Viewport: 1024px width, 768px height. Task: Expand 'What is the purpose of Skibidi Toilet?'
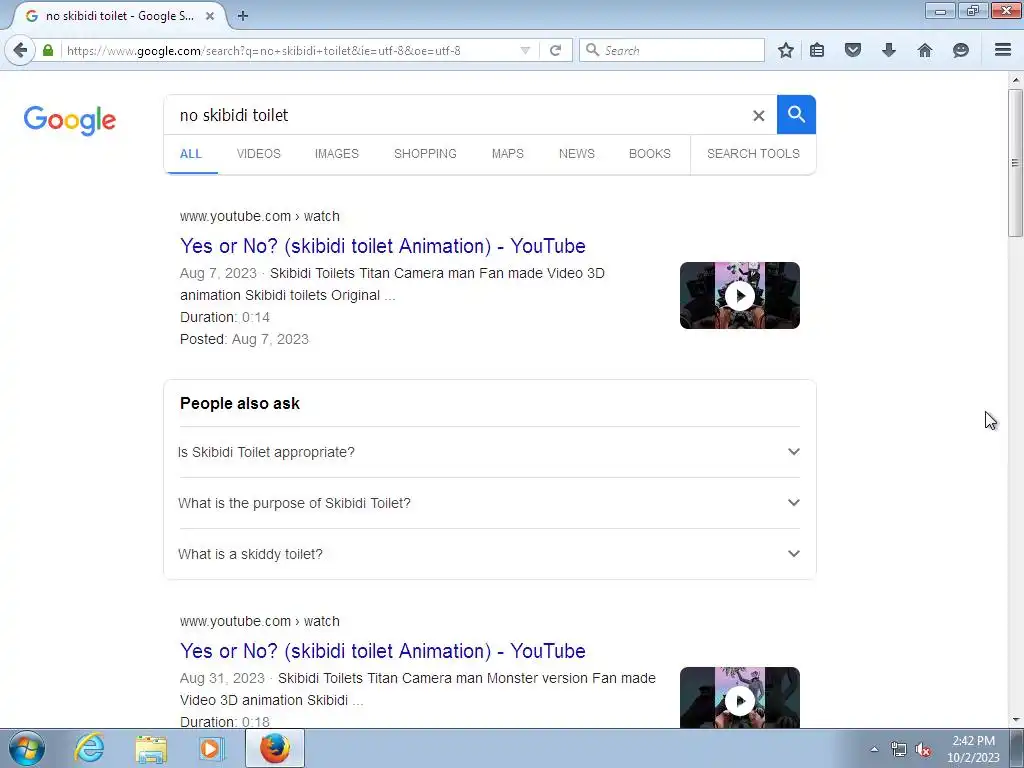[489, 503]
